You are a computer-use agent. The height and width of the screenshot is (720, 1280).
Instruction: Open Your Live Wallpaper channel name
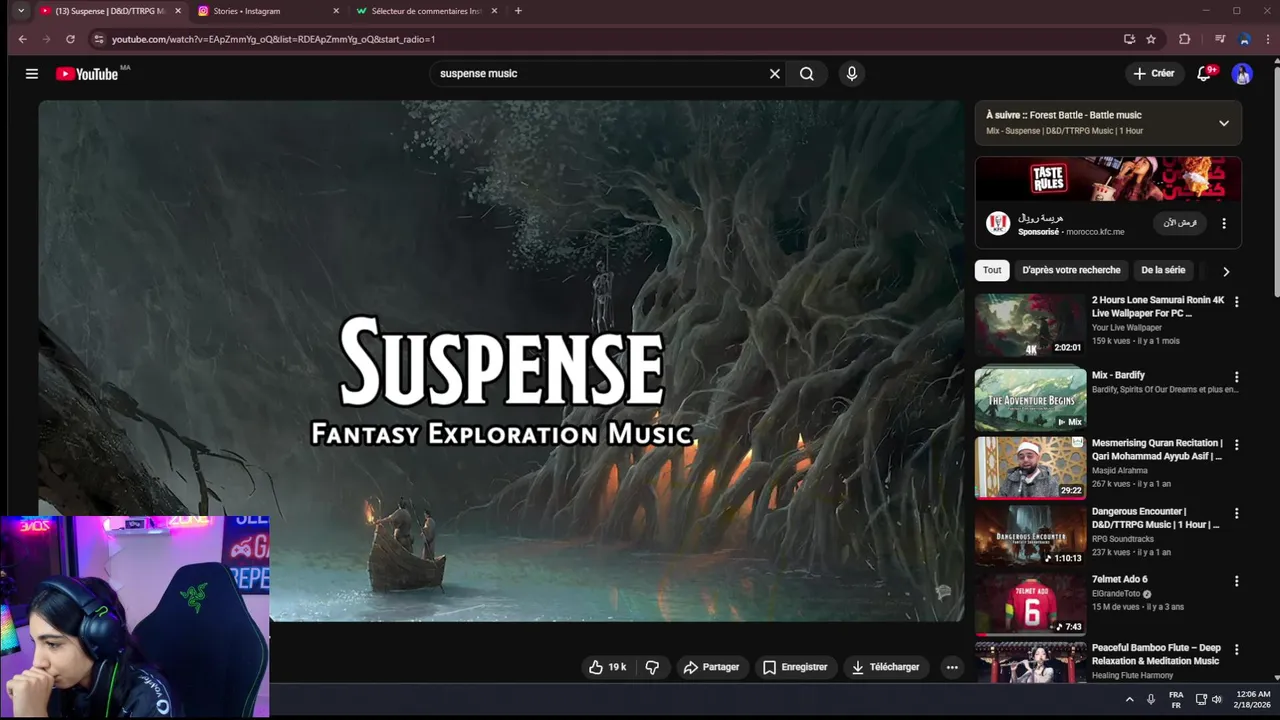[1127, 327]
